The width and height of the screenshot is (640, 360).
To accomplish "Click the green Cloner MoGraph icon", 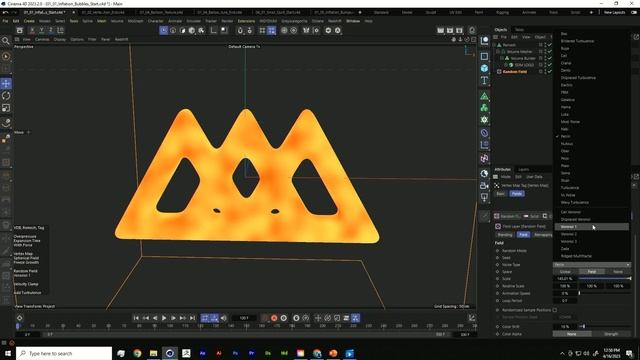I will 484,108.
